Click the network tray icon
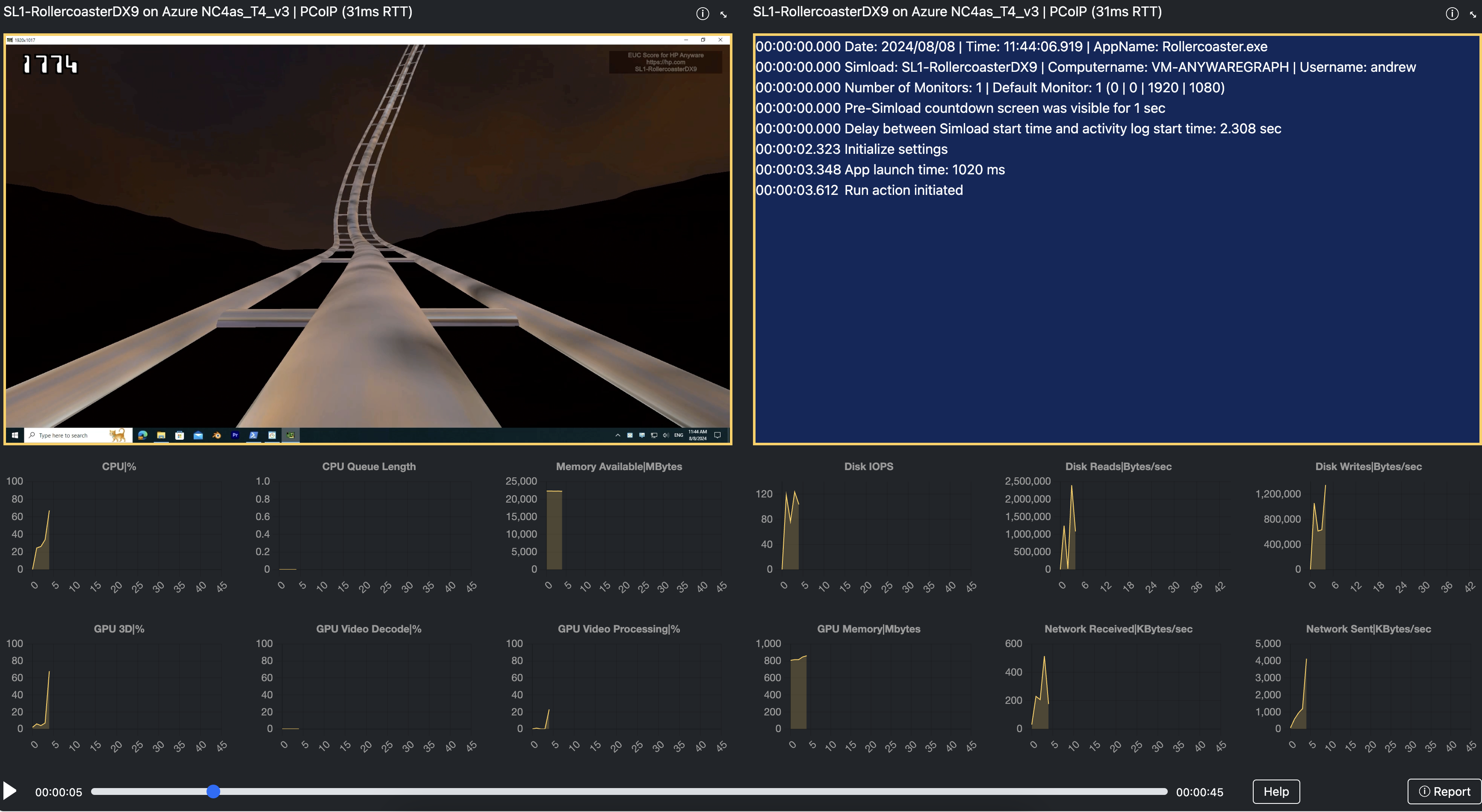Viewport: 1482px width, 812px height. (x=654, y=435)
